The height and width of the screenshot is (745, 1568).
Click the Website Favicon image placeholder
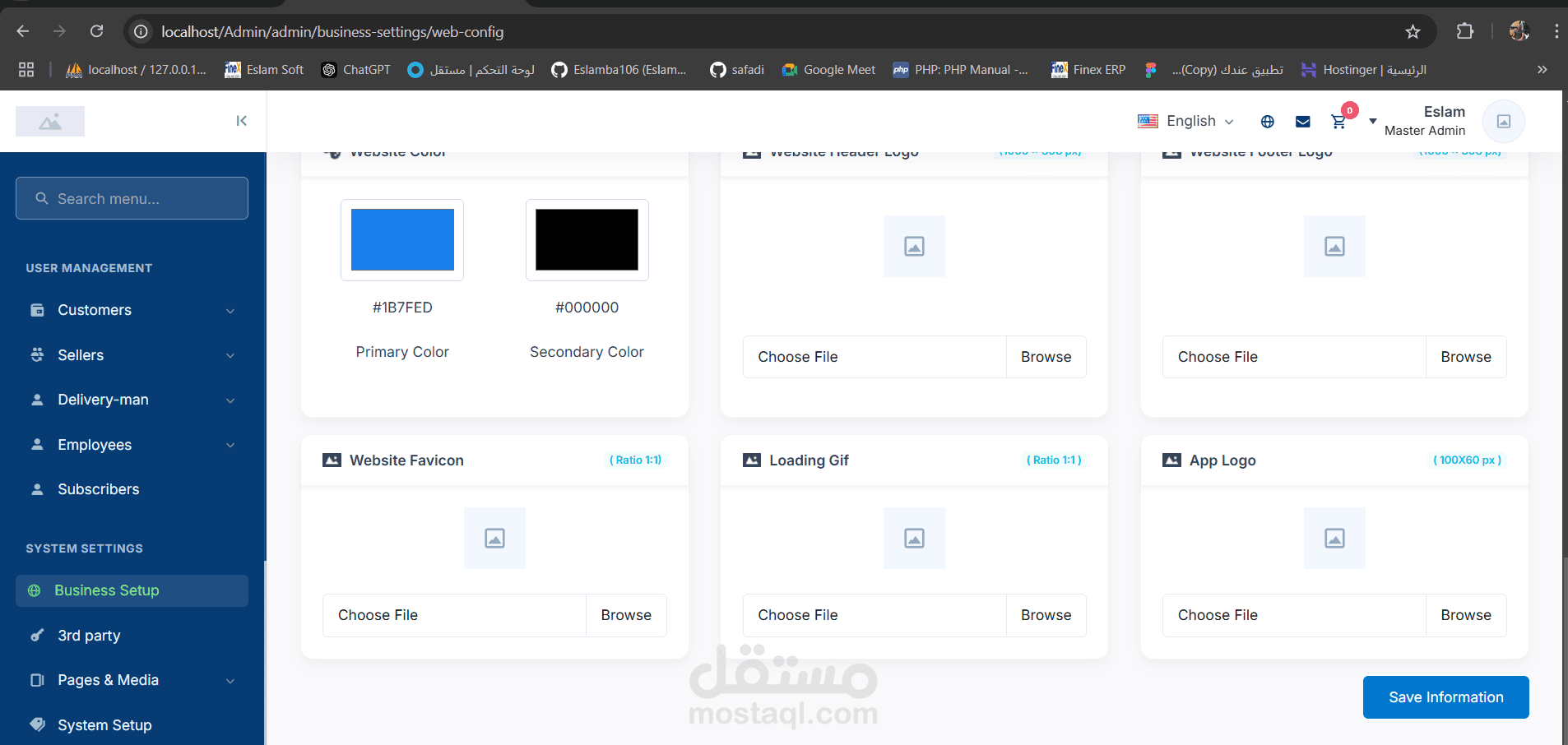click(x=494, y=538)
